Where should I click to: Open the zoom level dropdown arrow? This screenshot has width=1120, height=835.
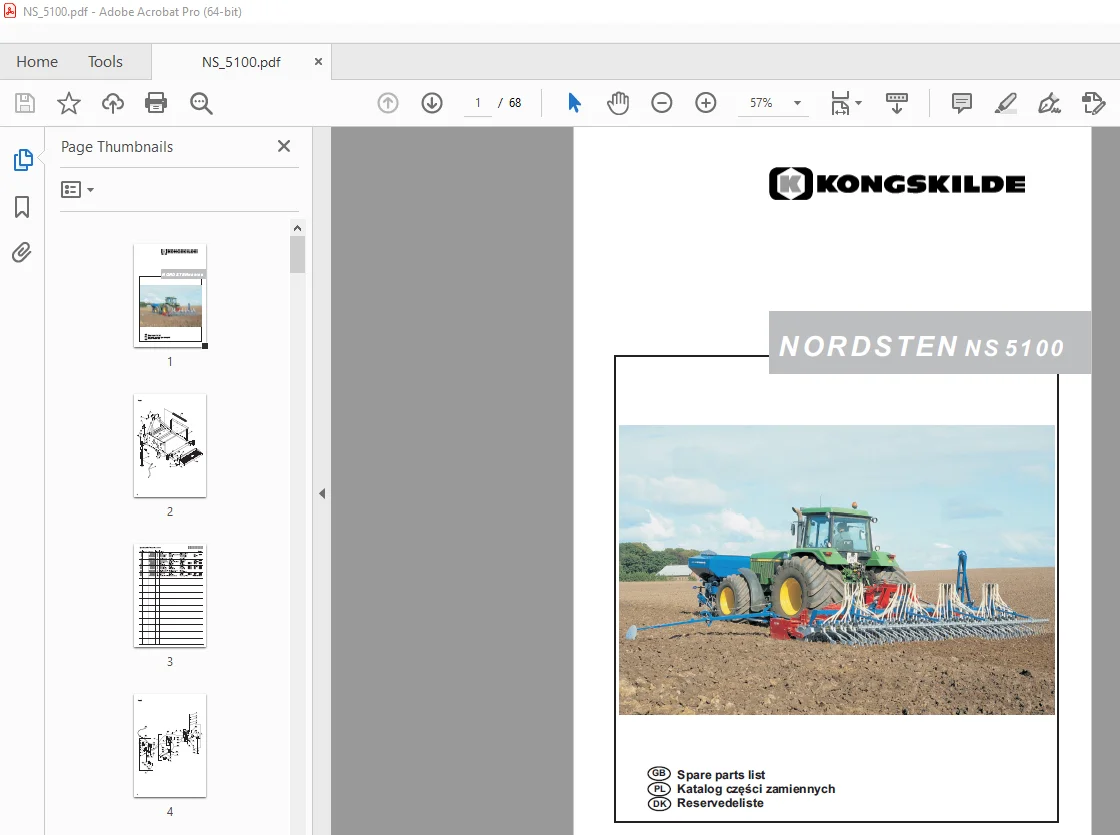tap(797, 104)
